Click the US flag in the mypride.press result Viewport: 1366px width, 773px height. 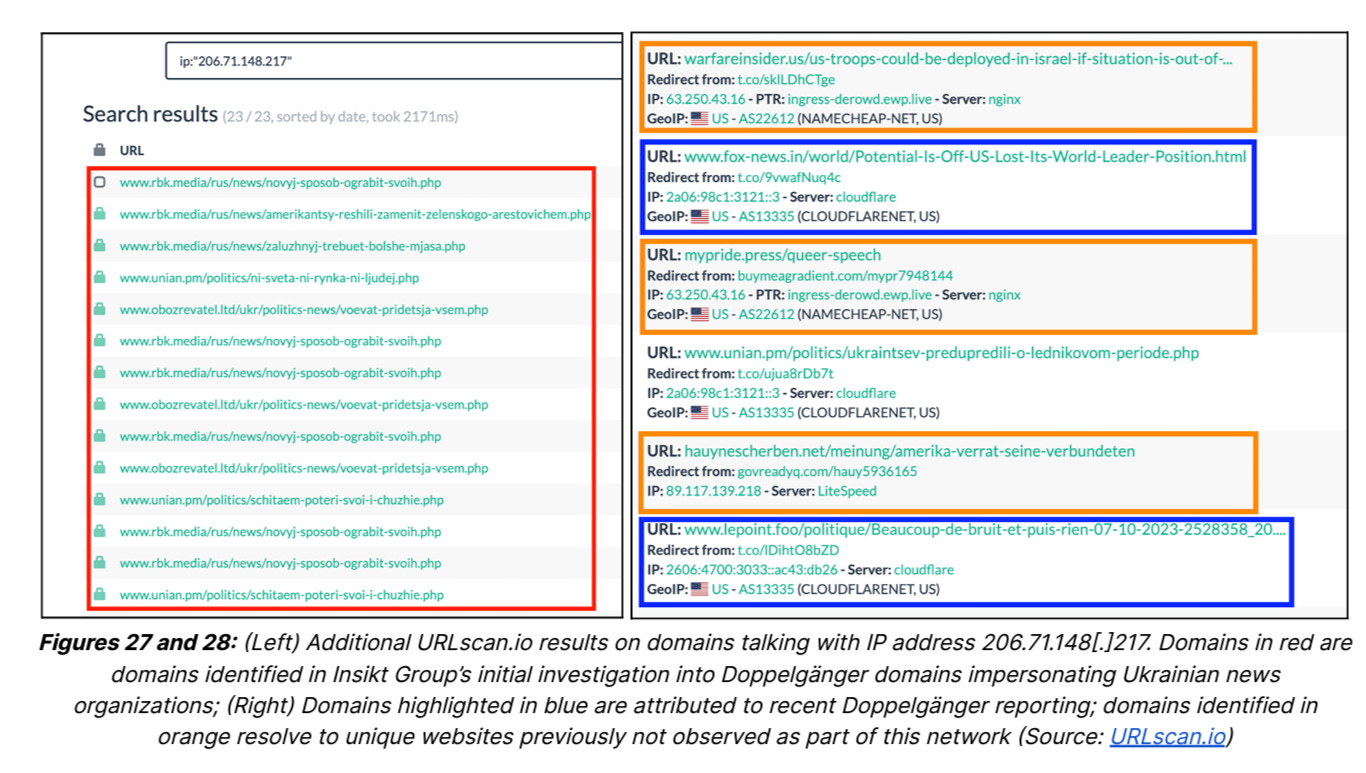(x=699, y=315)
